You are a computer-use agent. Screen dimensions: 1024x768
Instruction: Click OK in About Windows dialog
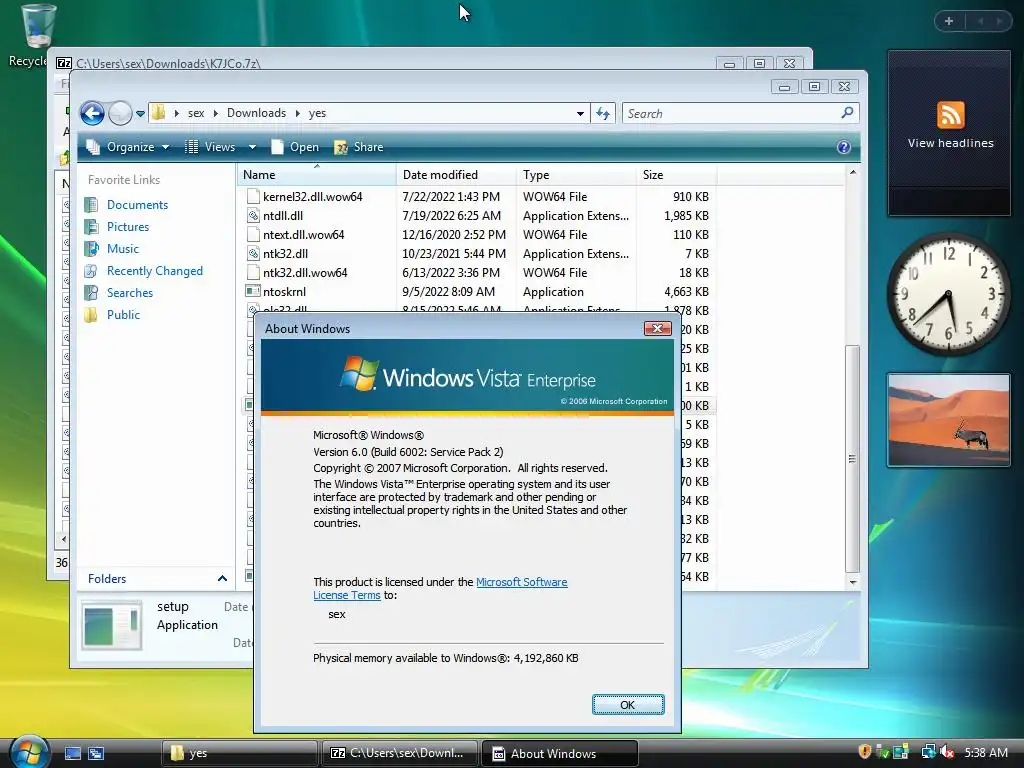628,705
